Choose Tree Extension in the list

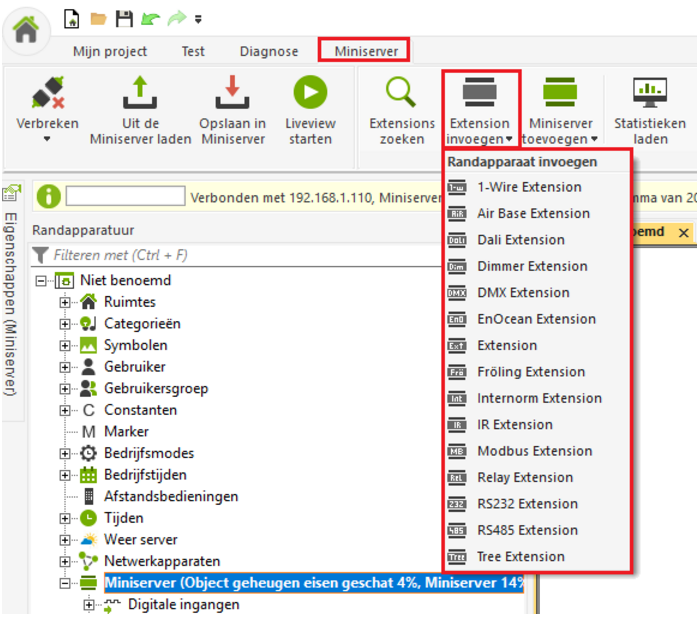coord(520,557)
